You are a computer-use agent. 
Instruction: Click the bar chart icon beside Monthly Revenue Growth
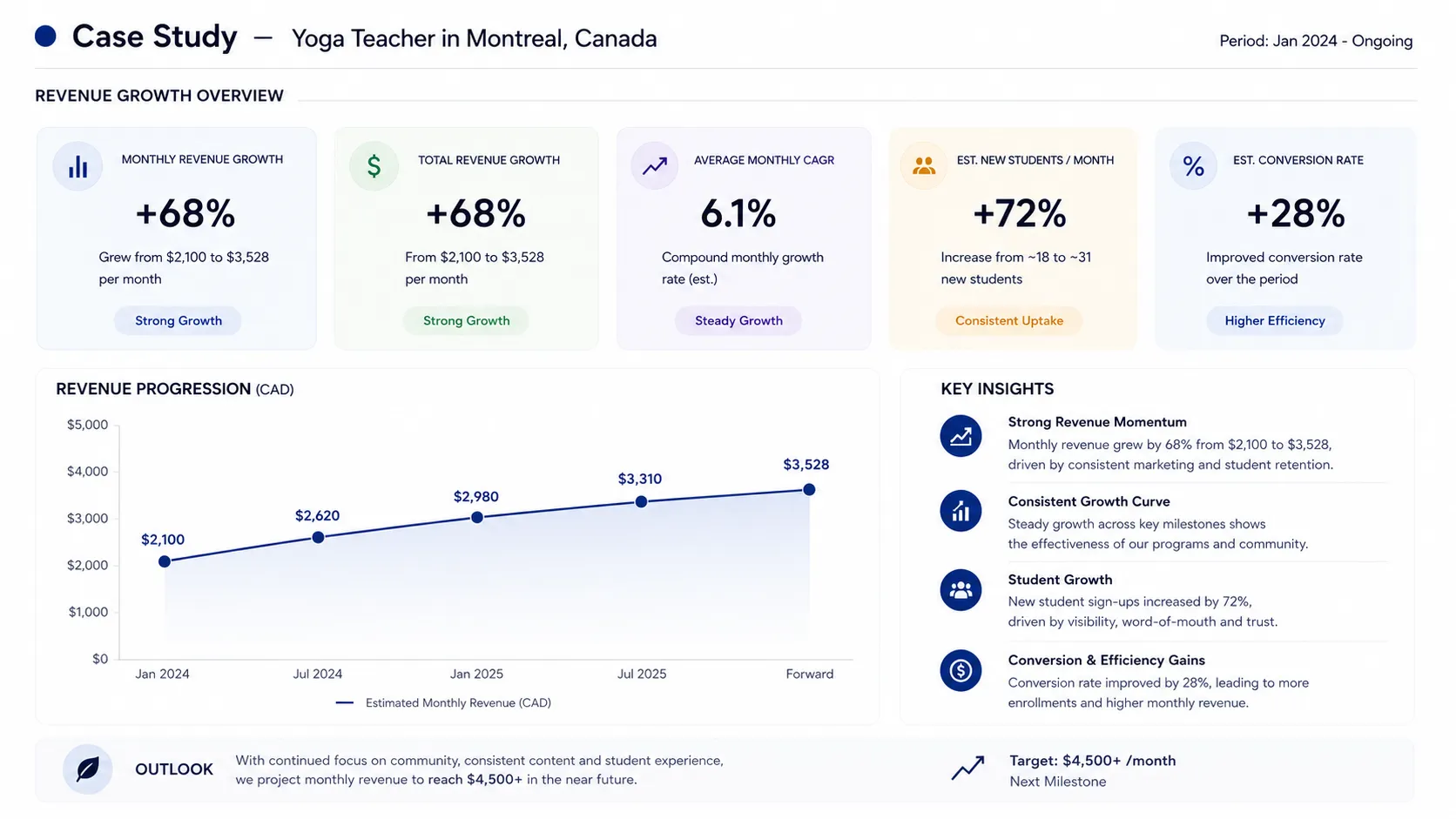78,165
